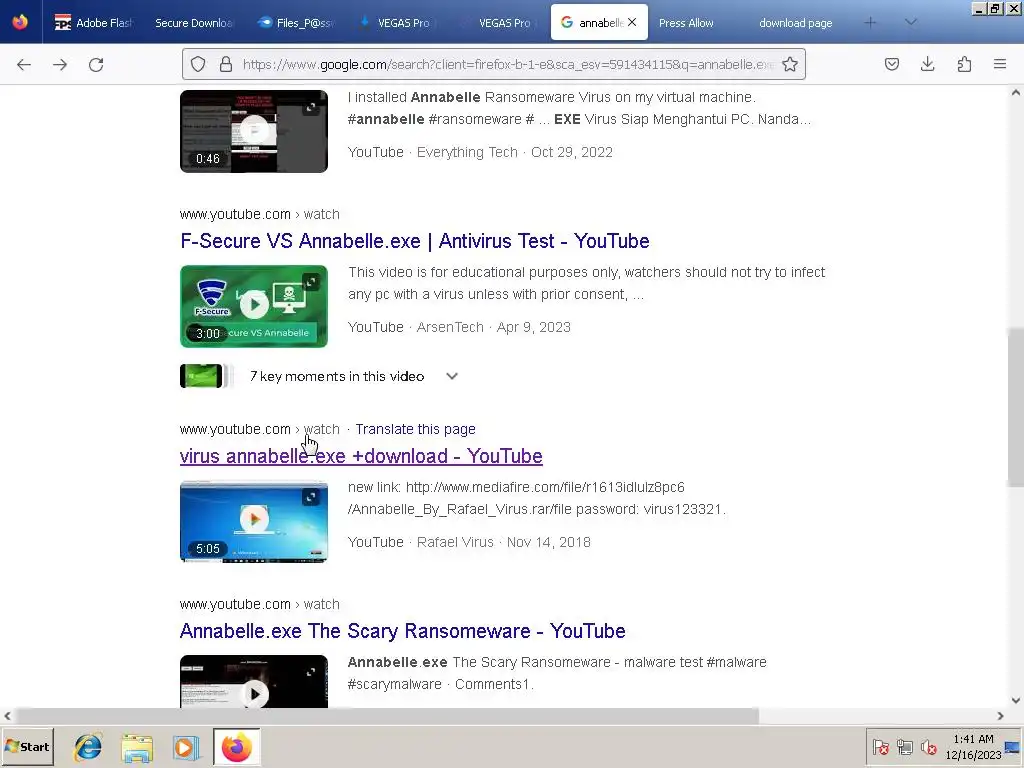Expand preview on 5:05 video thumbnail
Screen dimensions: 1024x768
point(312,497)
